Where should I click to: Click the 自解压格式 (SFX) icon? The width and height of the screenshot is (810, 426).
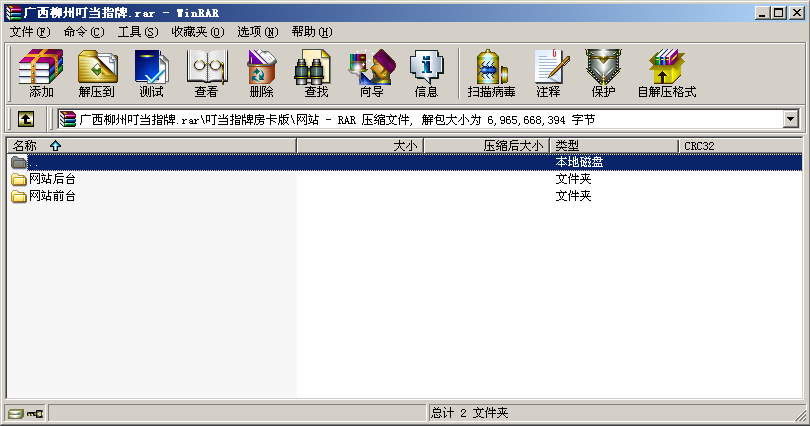tap(666, 73)
